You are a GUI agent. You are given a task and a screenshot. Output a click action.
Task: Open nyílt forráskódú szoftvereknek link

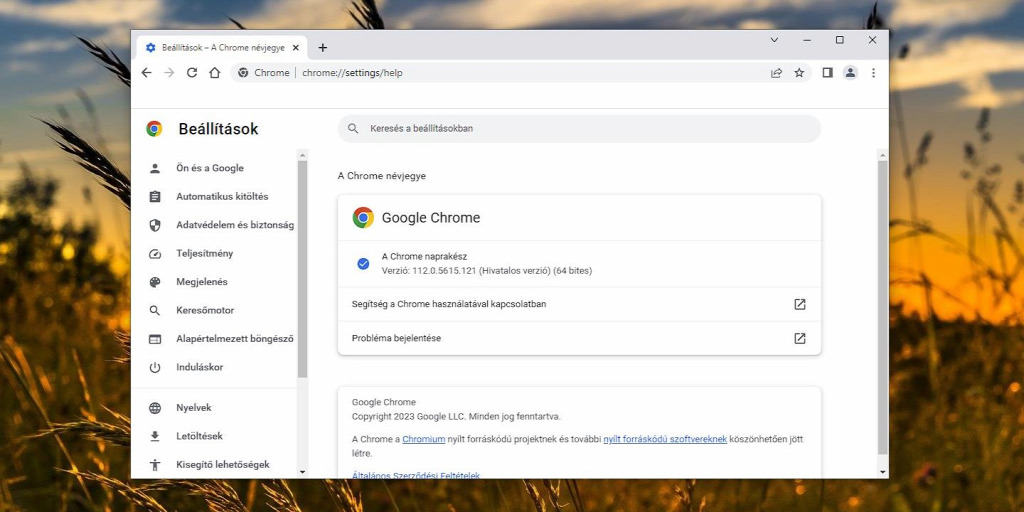[x=664, y=439]
